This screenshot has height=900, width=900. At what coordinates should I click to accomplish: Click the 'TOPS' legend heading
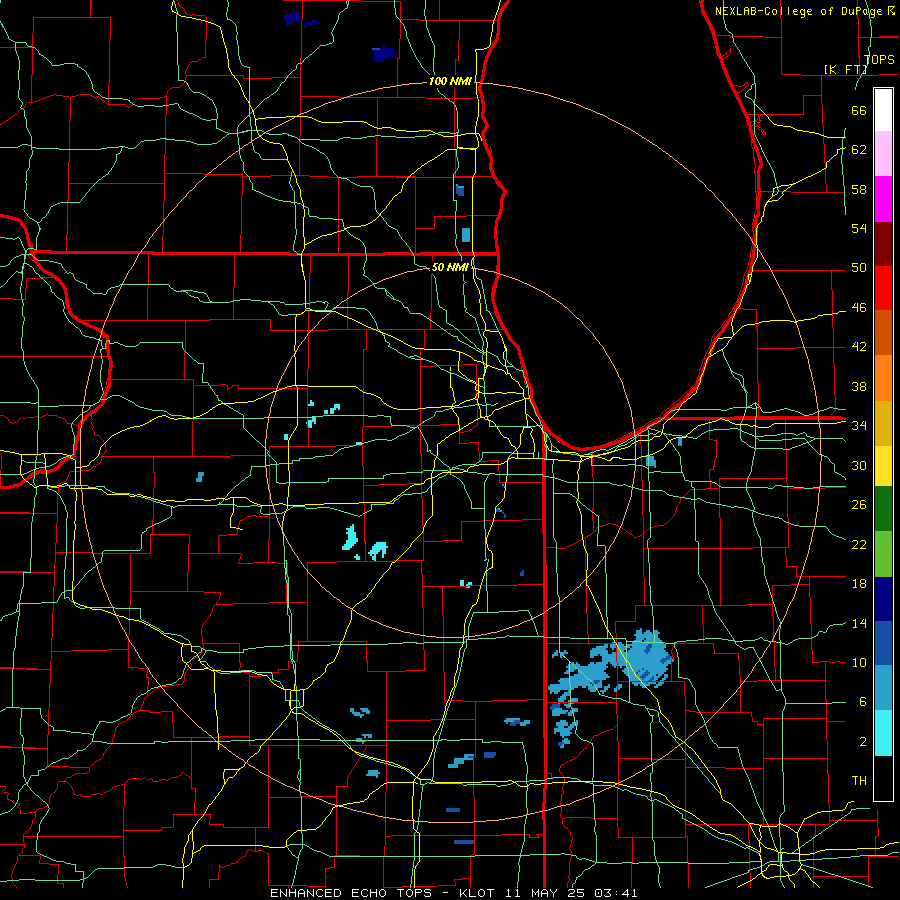(x=879, y=60)
